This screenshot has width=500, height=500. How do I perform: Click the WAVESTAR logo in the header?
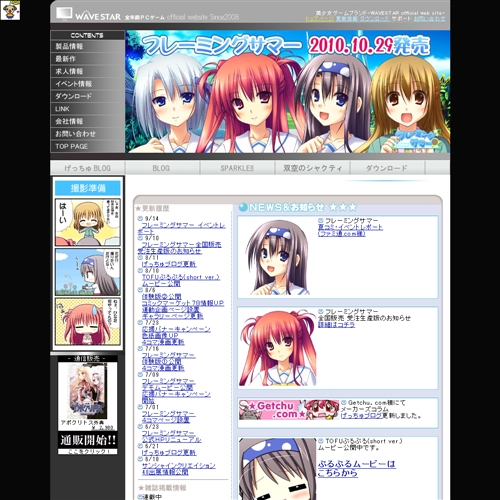88,15
